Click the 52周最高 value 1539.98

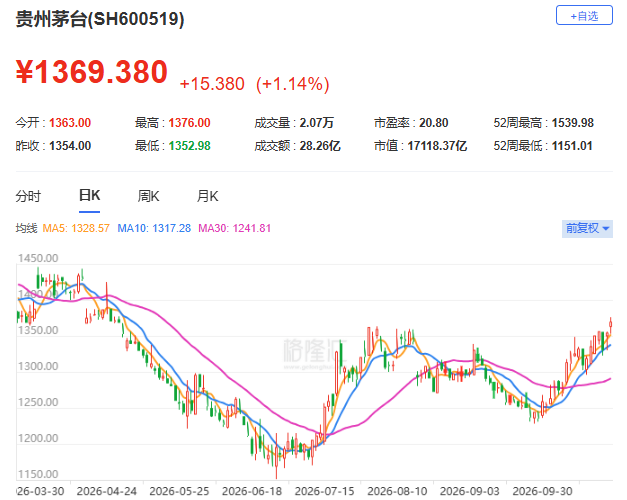click(x=573, y=123)
